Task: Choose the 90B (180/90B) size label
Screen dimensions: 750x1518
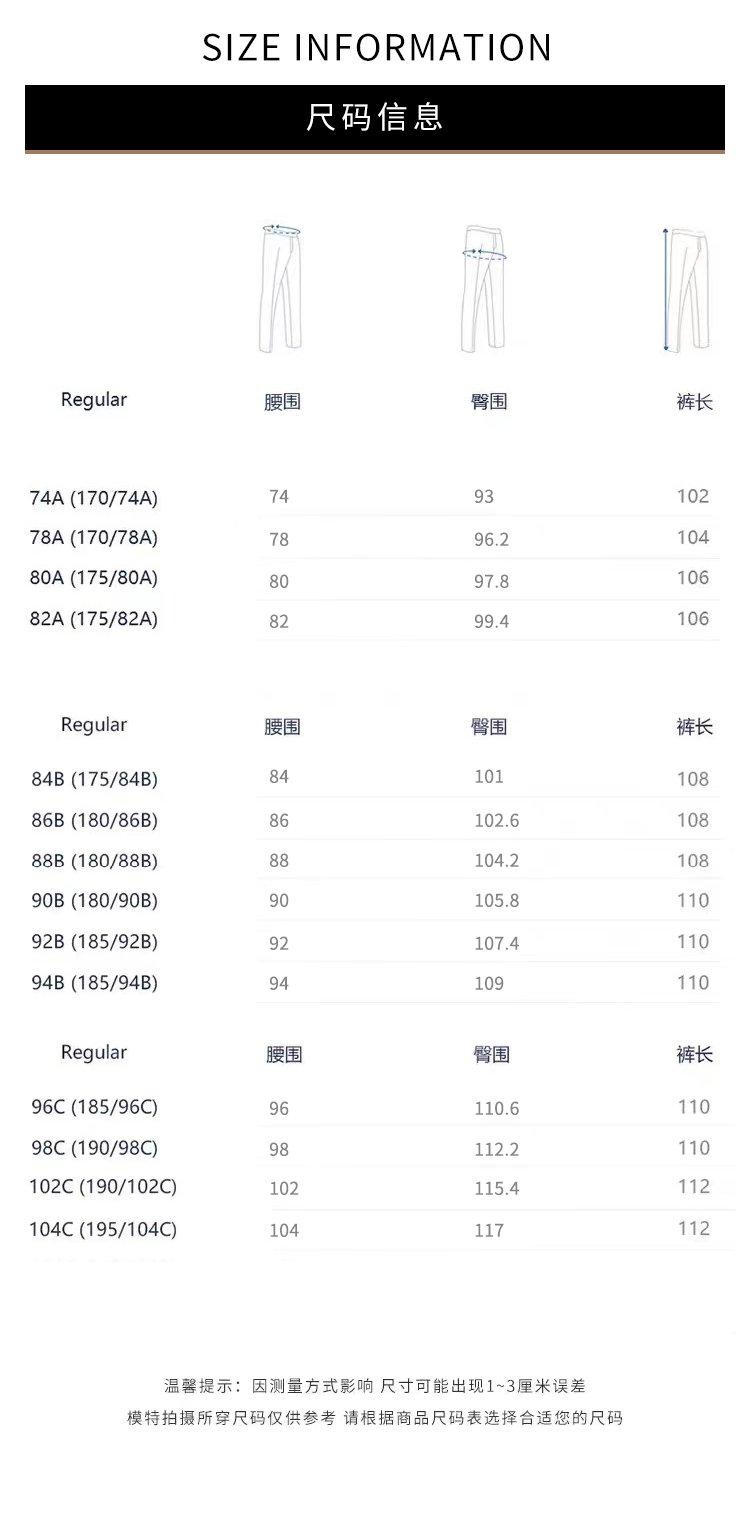Action: pos(94,901)
